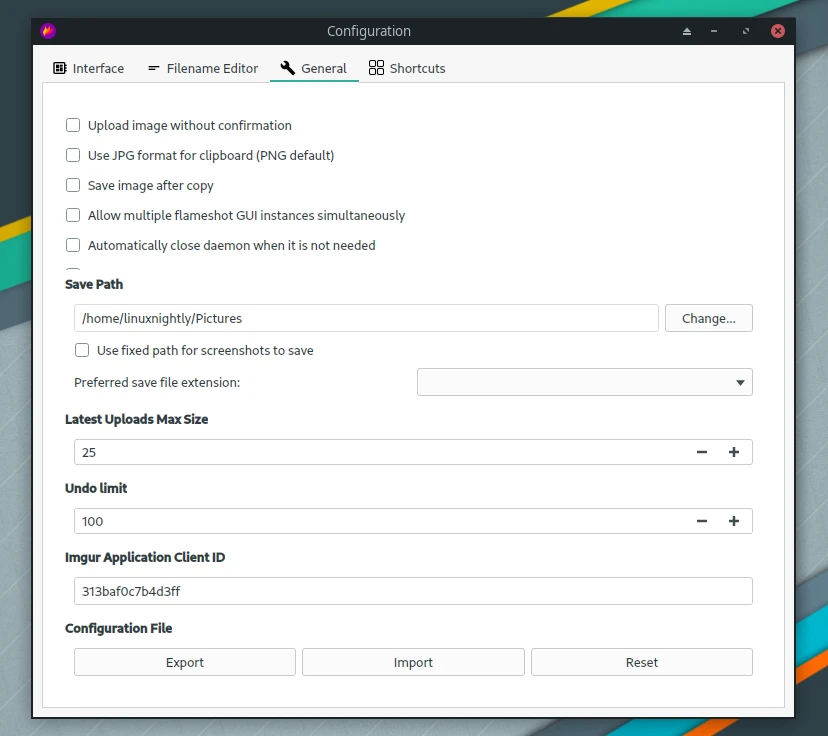Toggle Use JPG format for clipboard
The width and height of the screenshot is (828, 736).
coord(73,155)
